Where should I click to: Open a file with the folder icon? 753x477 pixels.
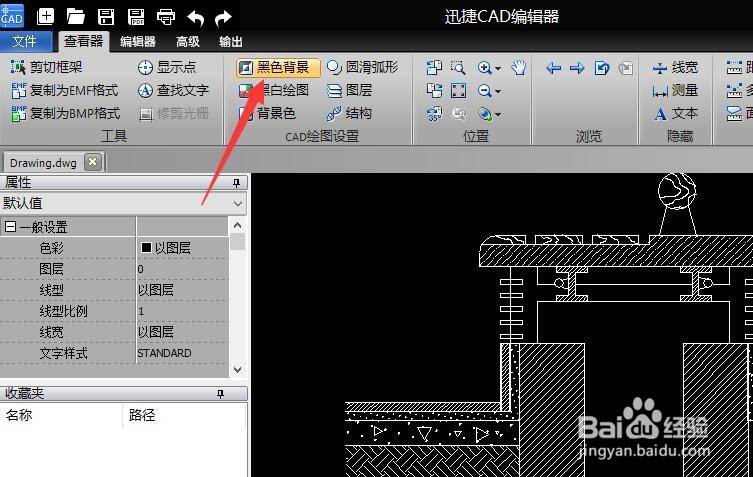pyautogui.click(x=76, y=17)
